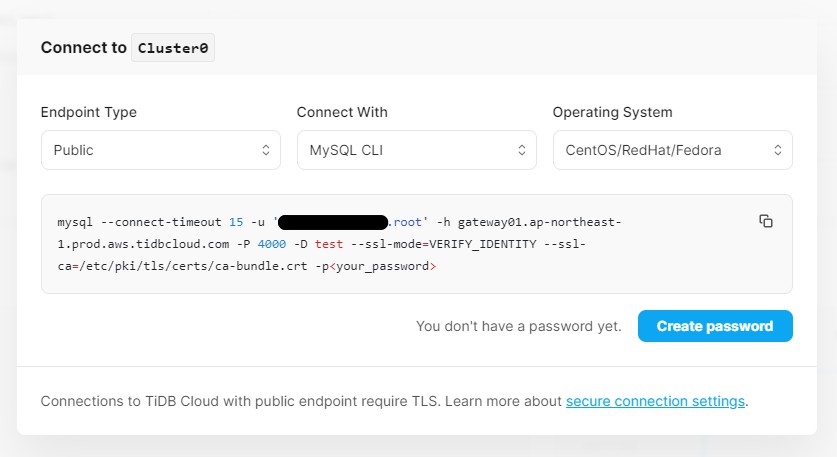Click the Cluster0 name badge

coord(173,48)
